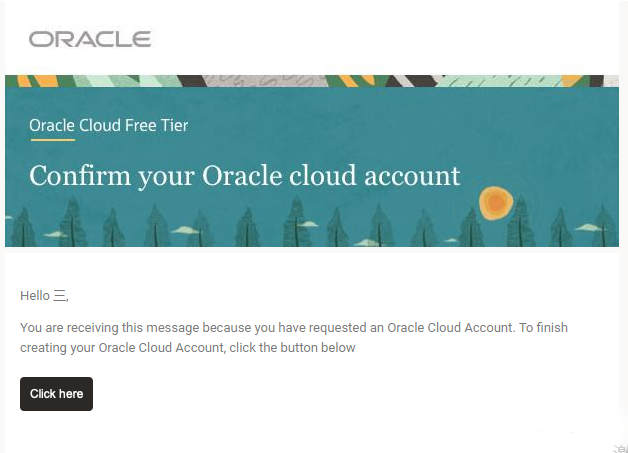The image size is (628, 453).
Task: Click the word "ORACLE" letter O in logo
Action: coord(40,39)
